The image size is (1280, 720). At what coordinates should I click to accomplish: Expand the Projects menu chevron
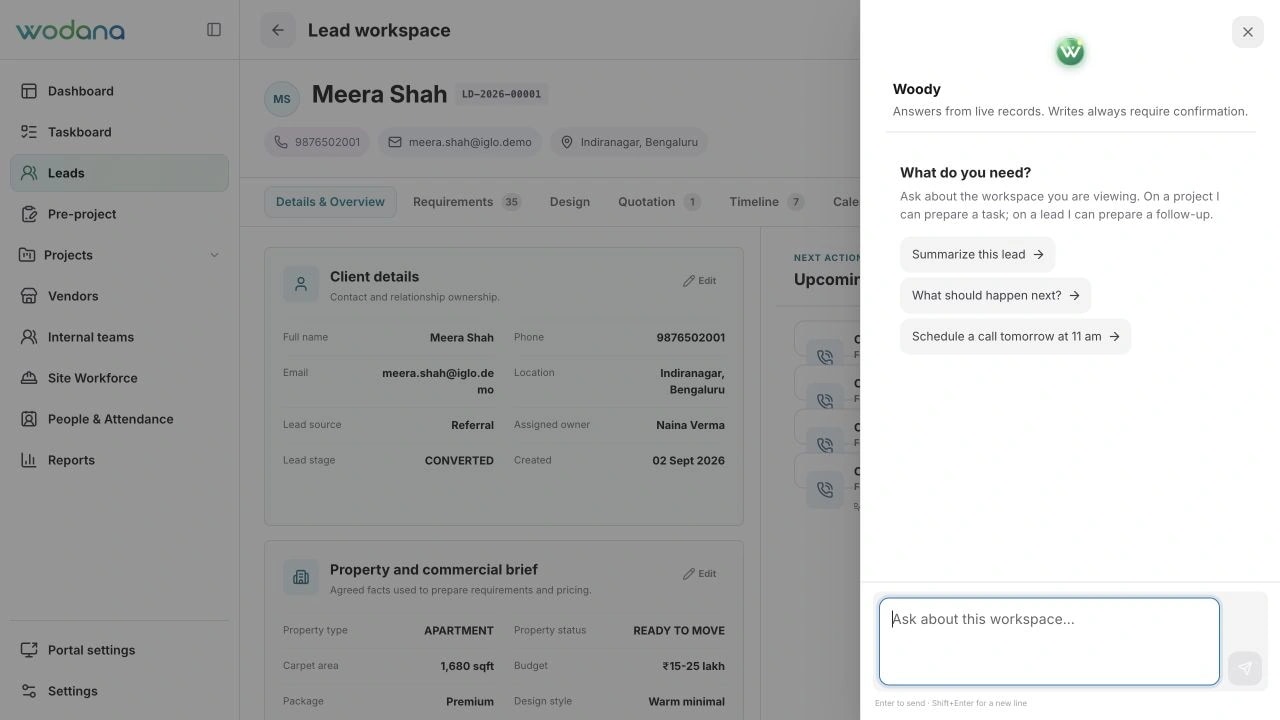point(214,255)
